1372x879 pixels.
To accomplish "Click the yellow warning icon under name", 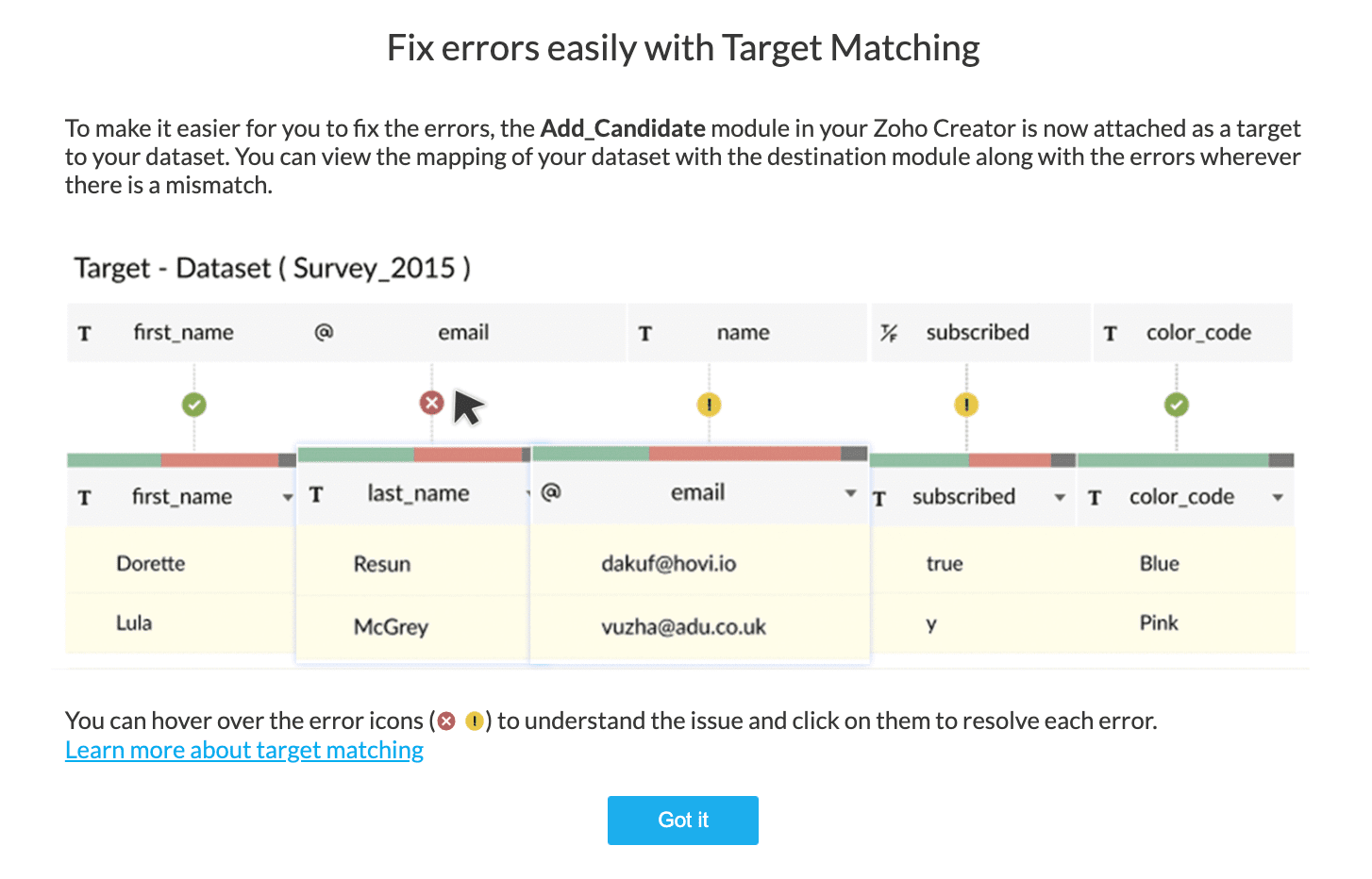I will pos(709,405).
